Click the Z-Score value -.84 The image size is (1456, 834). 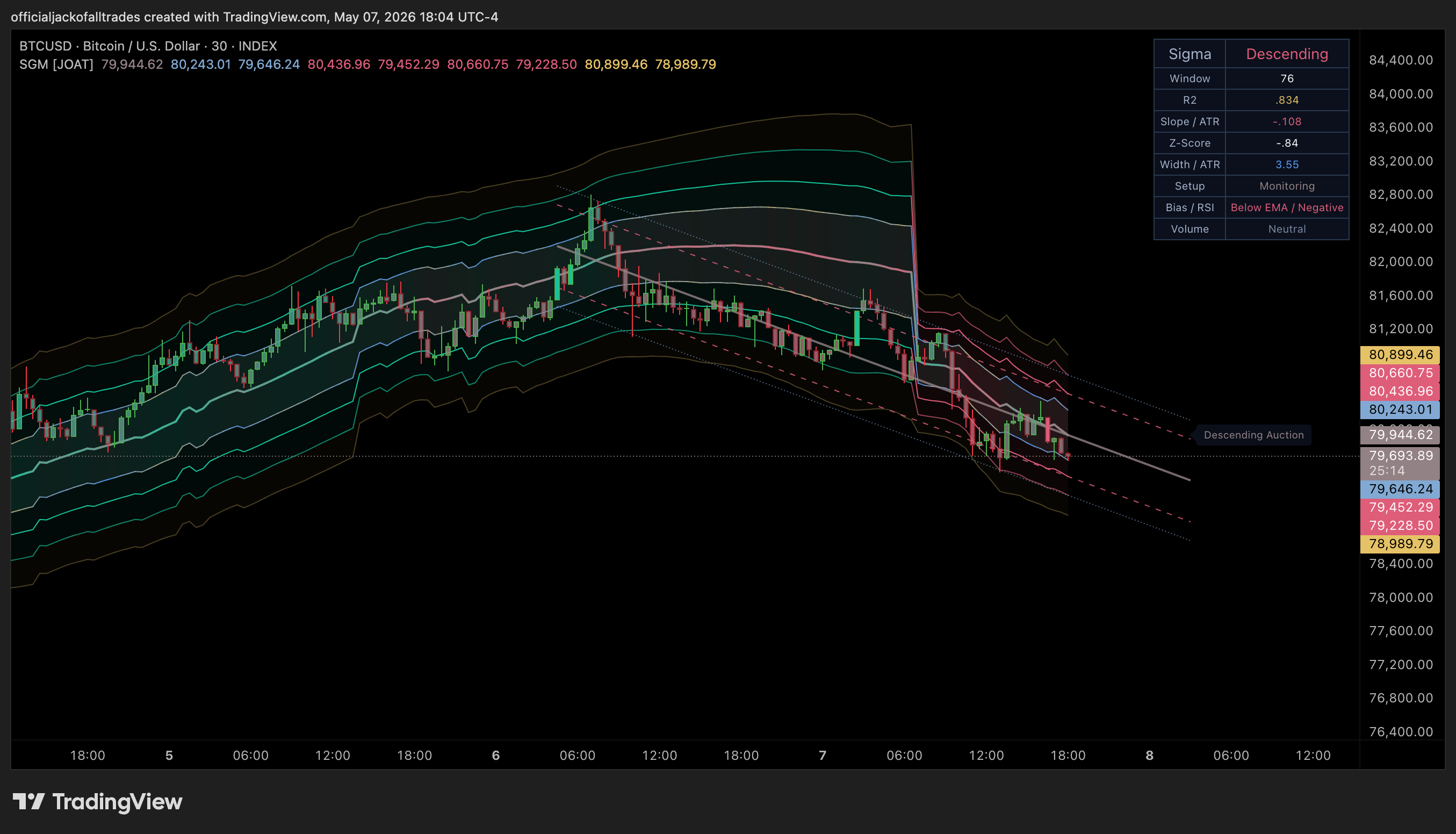(x=1287, y=142)
